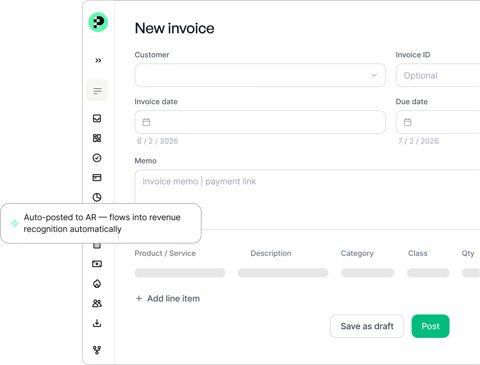
Task: Open the inbox icon in sidebar
Action: click(x=97, y=118)
